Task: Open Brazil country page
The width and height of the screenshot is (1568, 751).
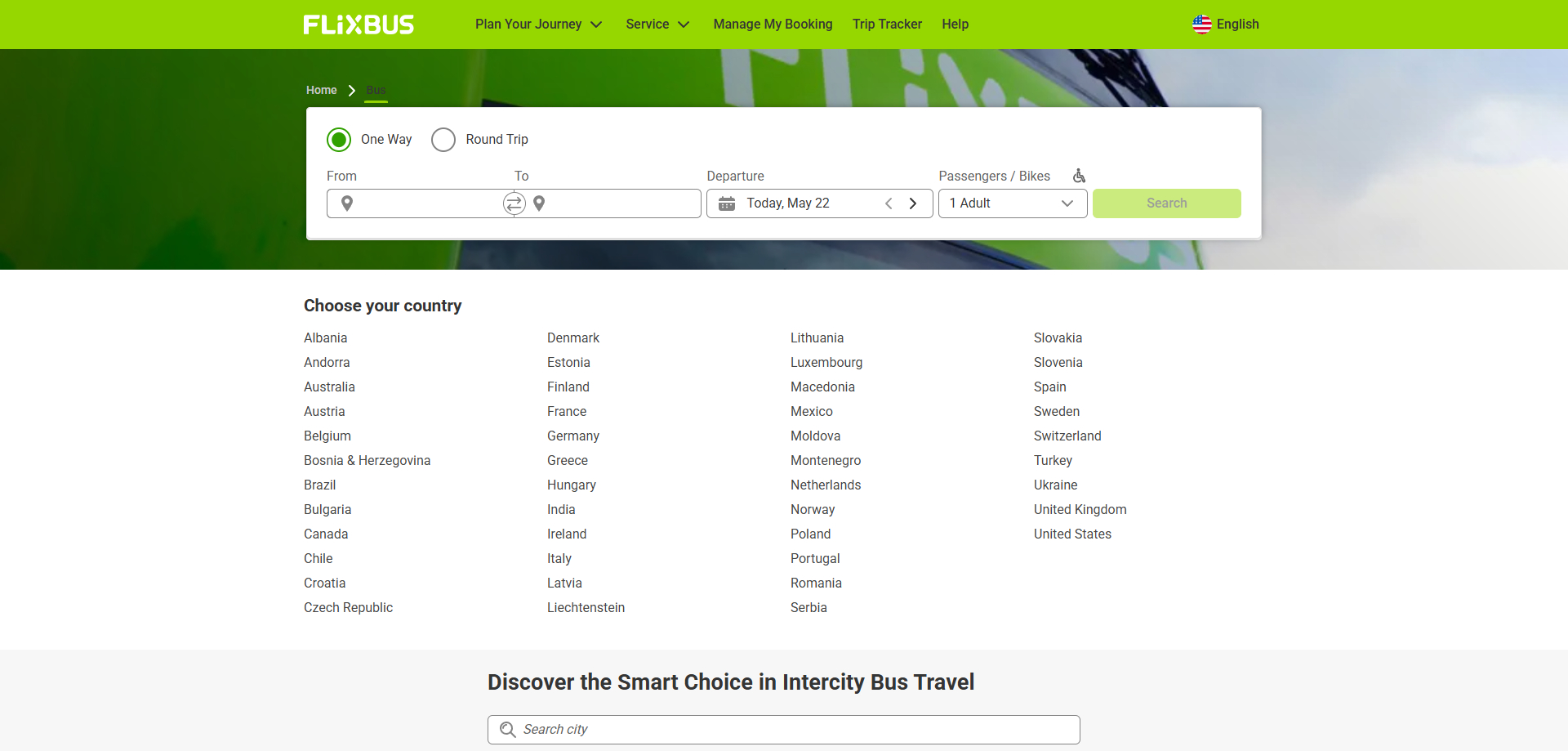Action: coord(319,485)
